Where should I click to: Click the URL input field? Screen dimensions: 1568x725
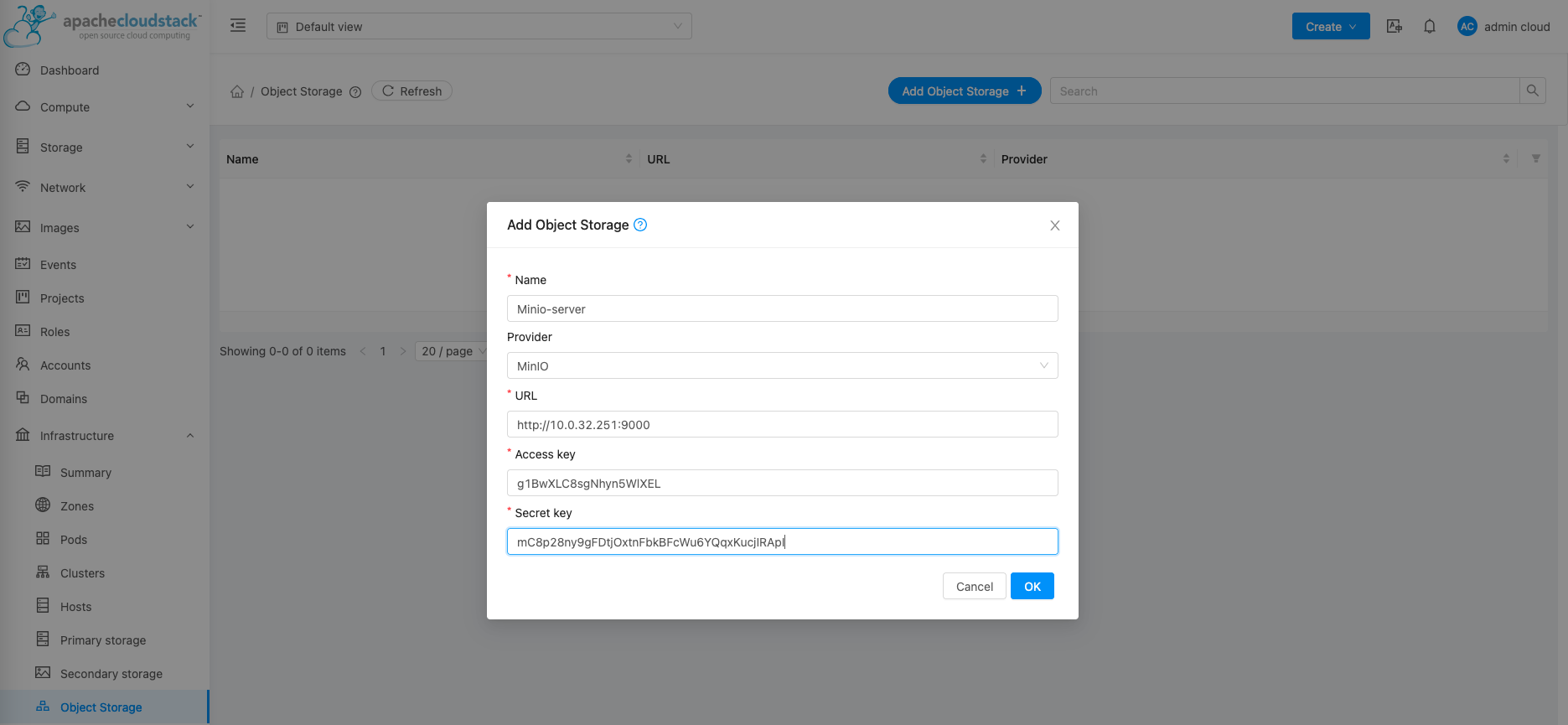pos(783,424)
